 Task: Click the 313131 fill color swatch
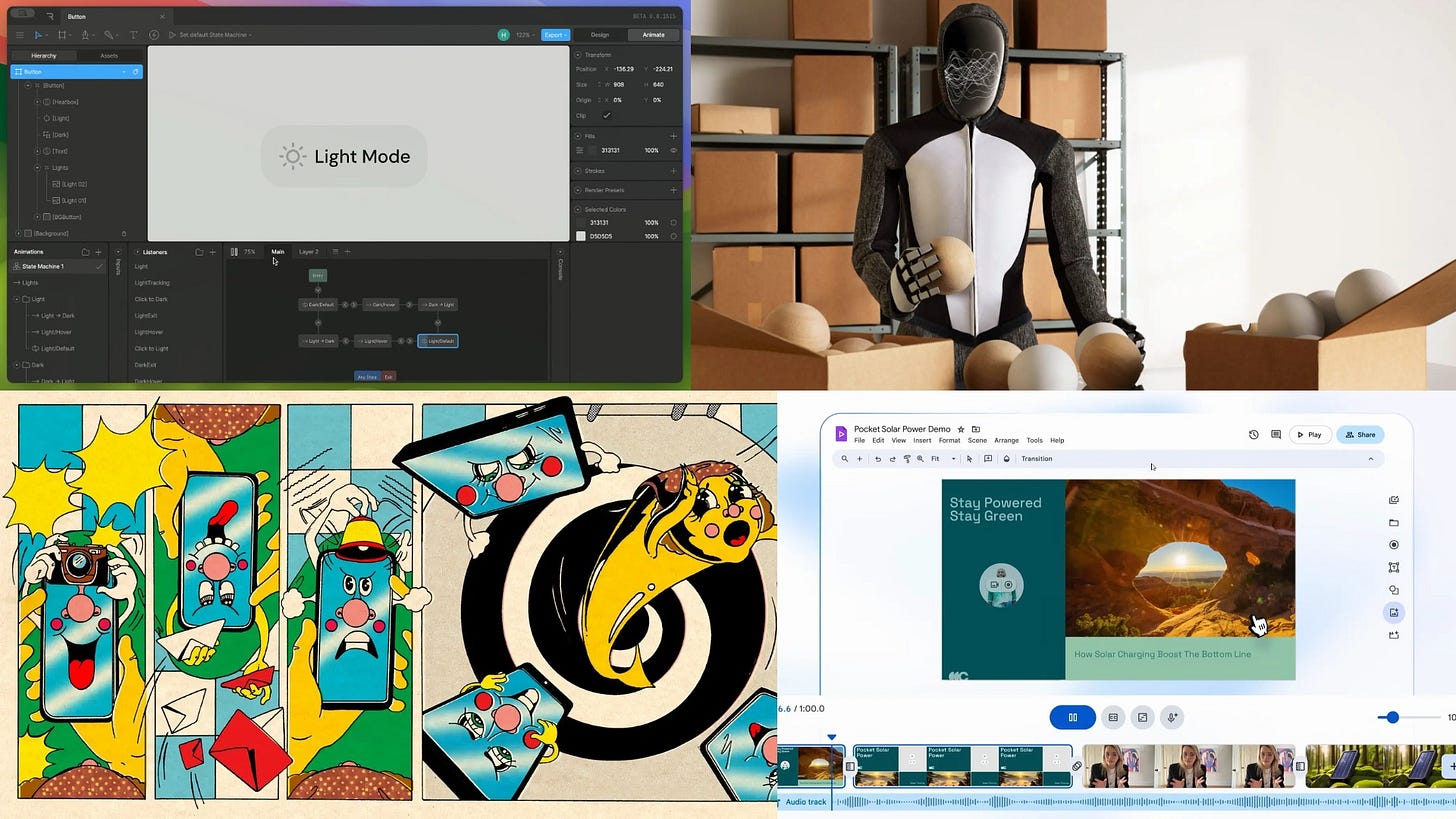click(593, 150)
